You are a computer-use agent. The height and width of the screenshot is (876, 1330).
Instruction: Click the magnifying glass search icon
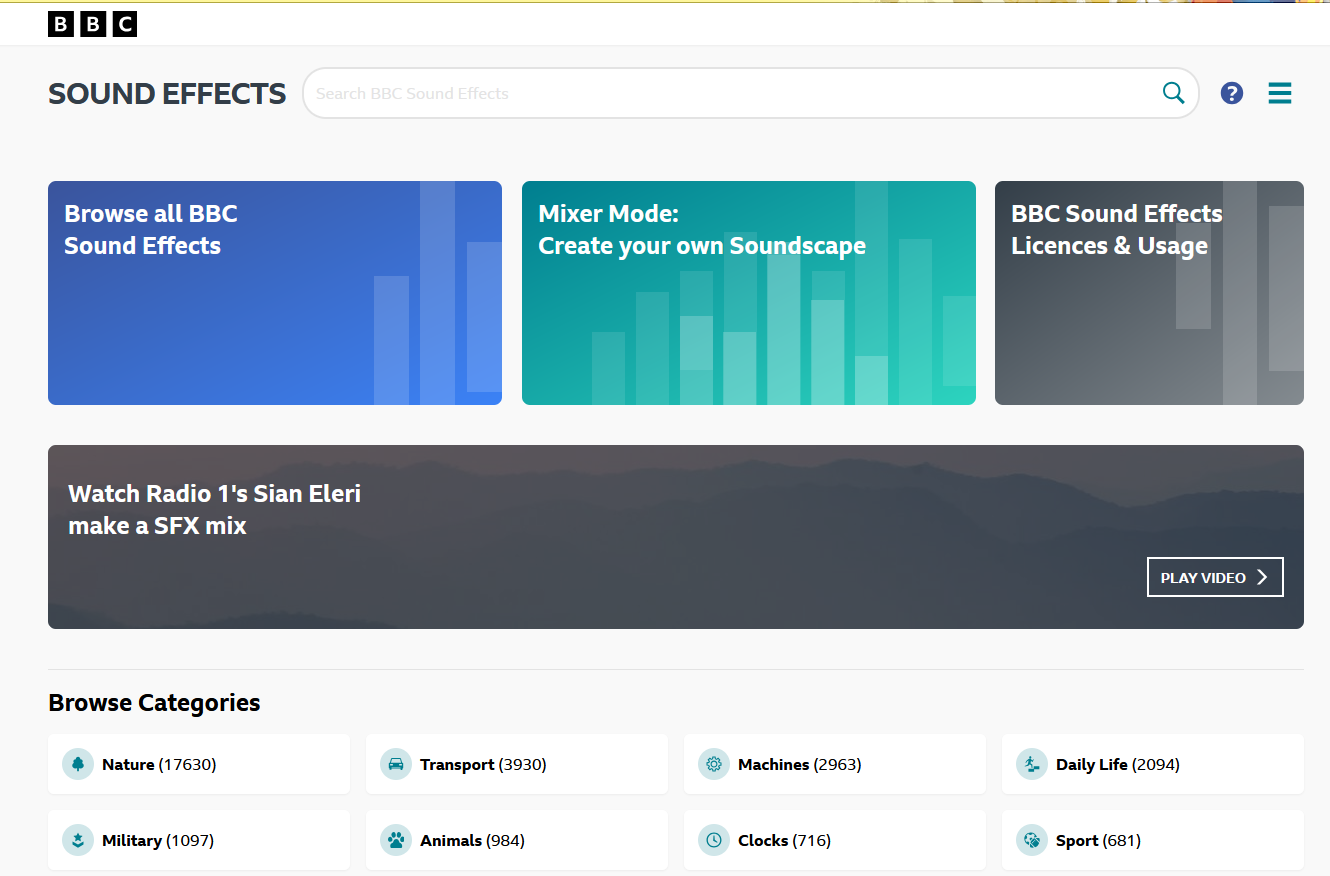1173,93
